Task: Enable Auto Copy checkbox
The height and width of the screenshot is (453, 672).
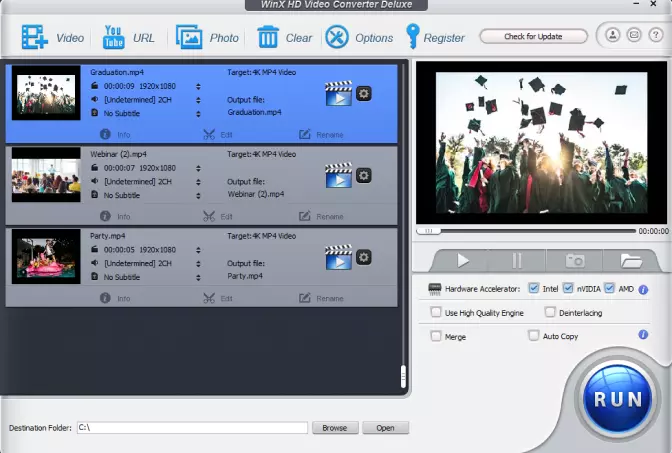Action: [534, 336]
